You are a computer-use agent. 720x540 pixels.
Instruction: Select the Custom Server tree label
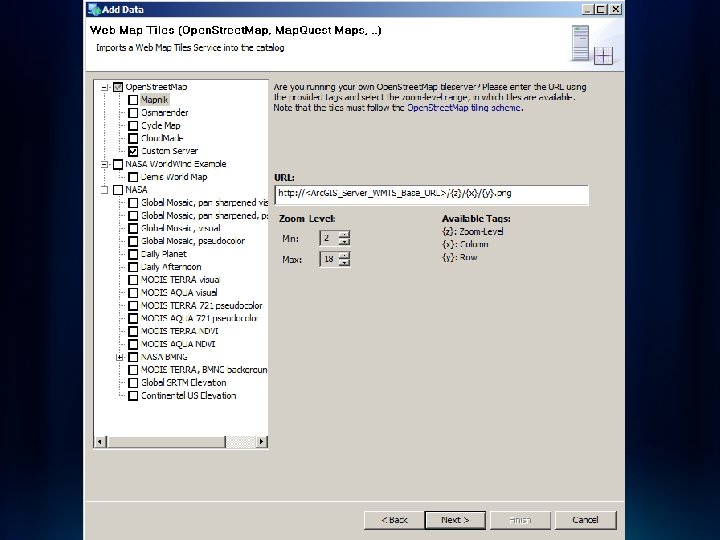click(169, 151)
